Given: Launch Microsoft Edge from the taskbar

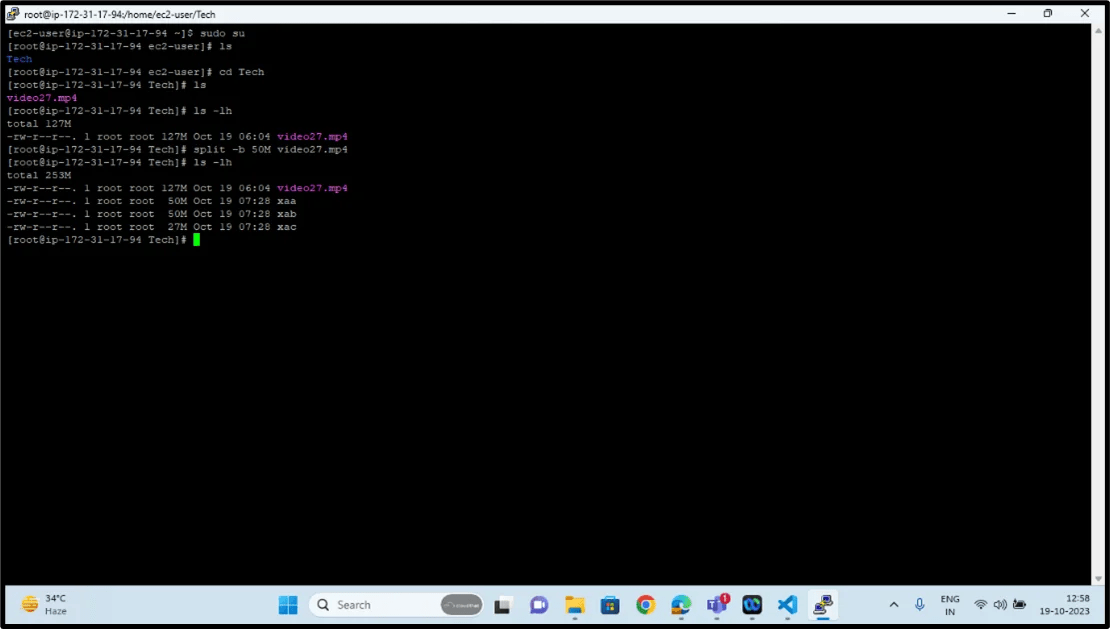Looking at the screenshot, I should tap(680, 605).
